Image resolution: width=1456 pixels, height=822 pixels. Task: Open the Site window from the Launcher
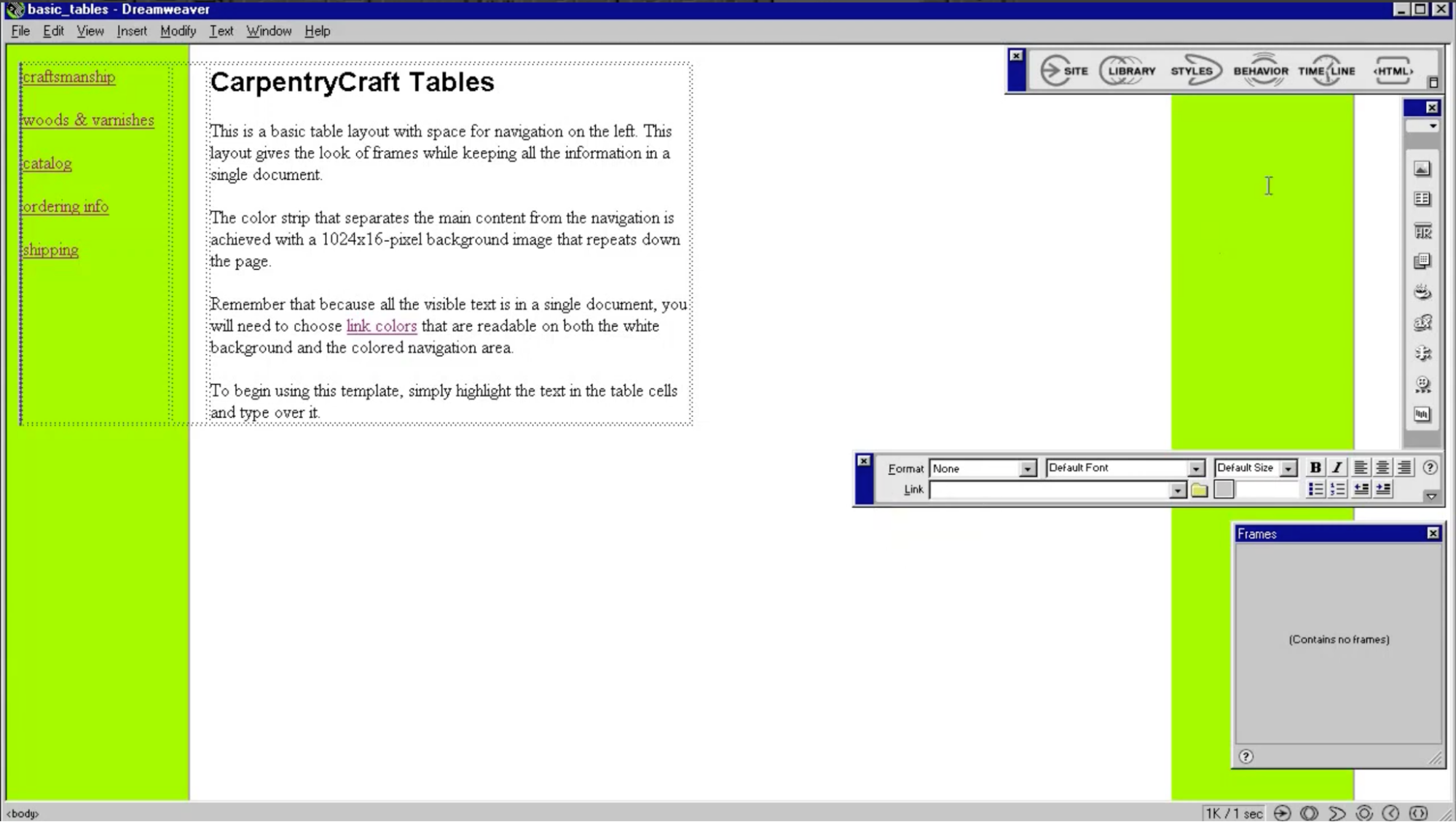pos(1064,71)
